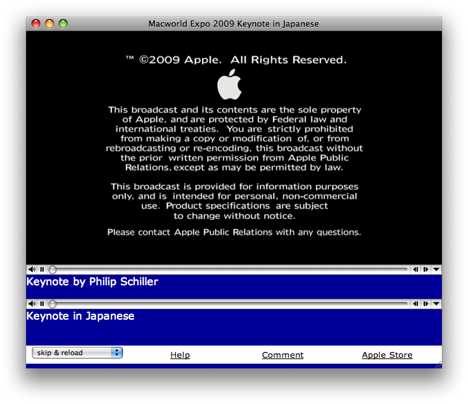
Task: Mute the Japanese audio track volume
Action: 32,304
